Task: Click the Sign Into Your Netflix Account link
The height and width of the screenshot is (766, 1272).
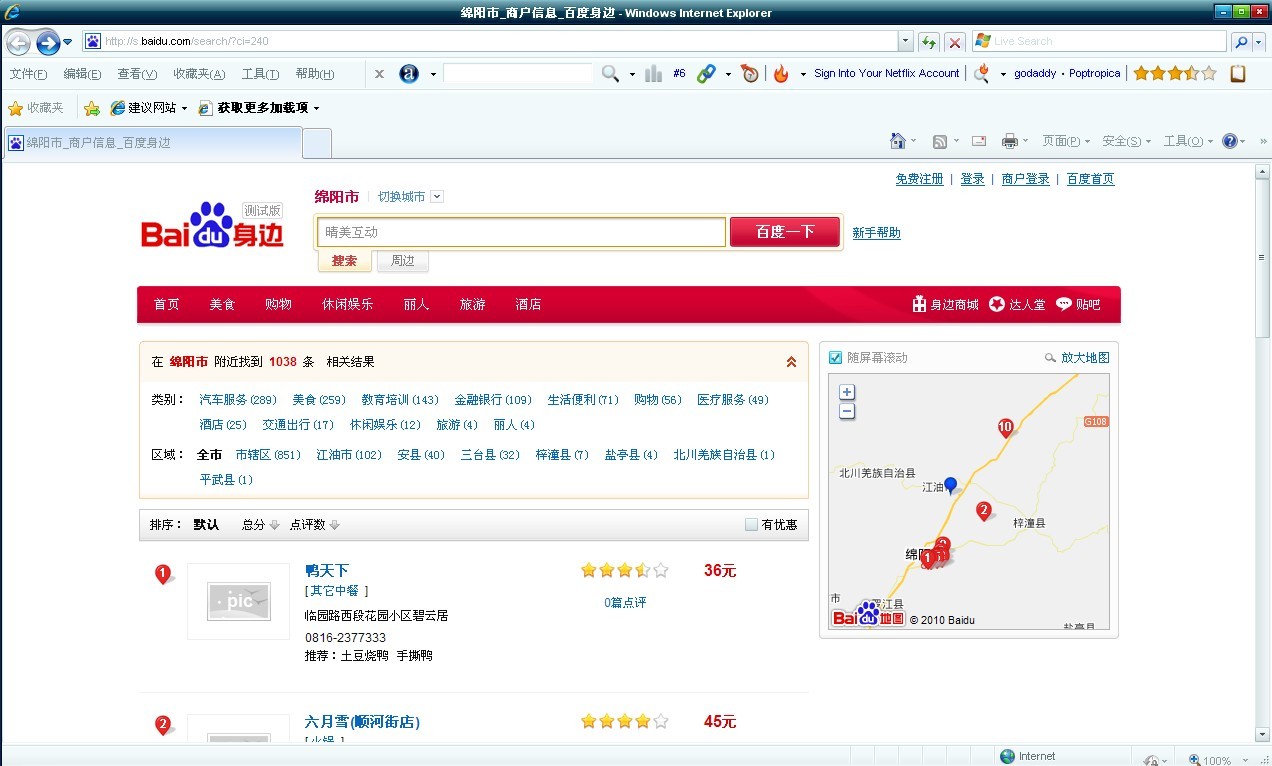Action: 887,73
